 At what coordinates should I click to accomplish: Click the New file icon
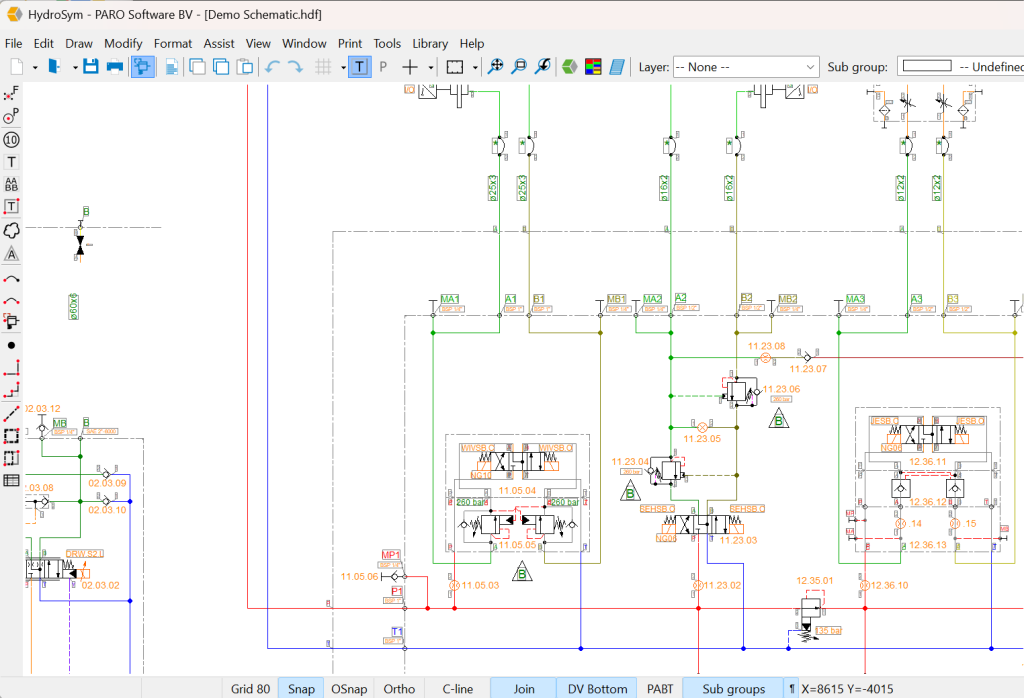17,67
